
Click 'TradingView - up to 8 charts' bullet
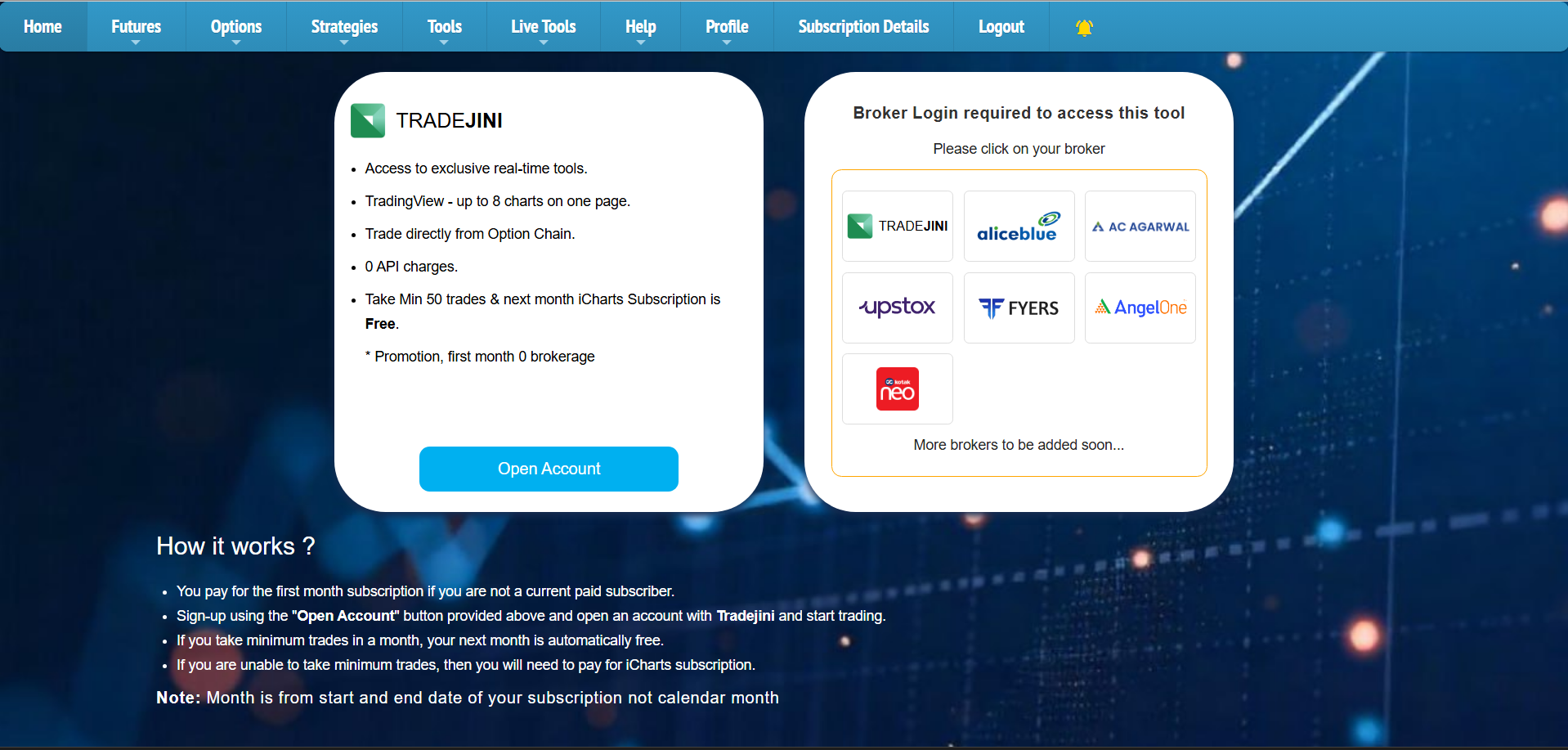497,201
